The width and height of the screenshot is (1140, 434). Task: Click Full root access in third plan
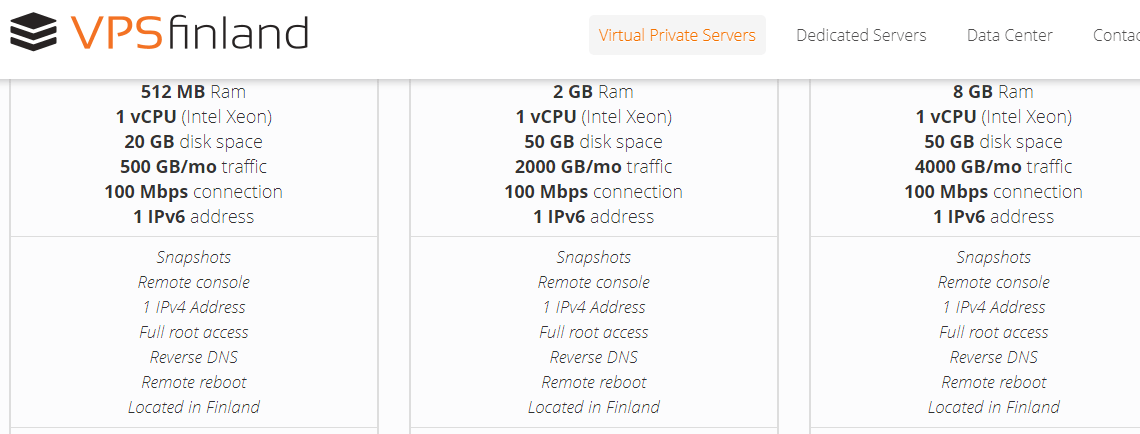coord(993,332)
